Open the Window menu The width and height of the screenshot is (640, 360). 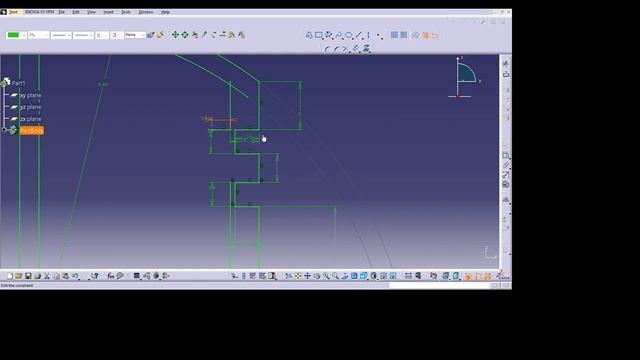tap(146, 12)
